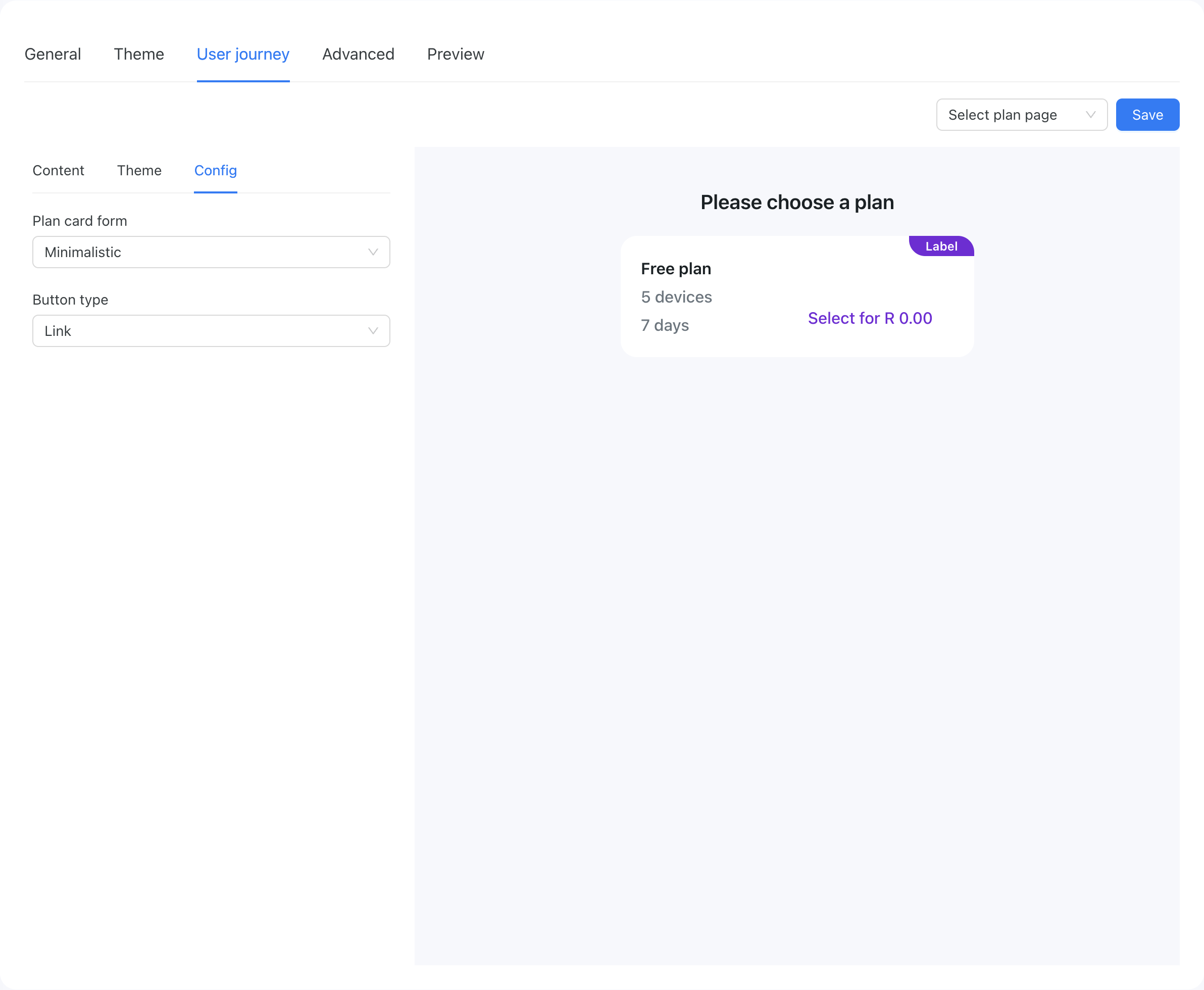Click the purple Label badge

[x=941, y=246]
